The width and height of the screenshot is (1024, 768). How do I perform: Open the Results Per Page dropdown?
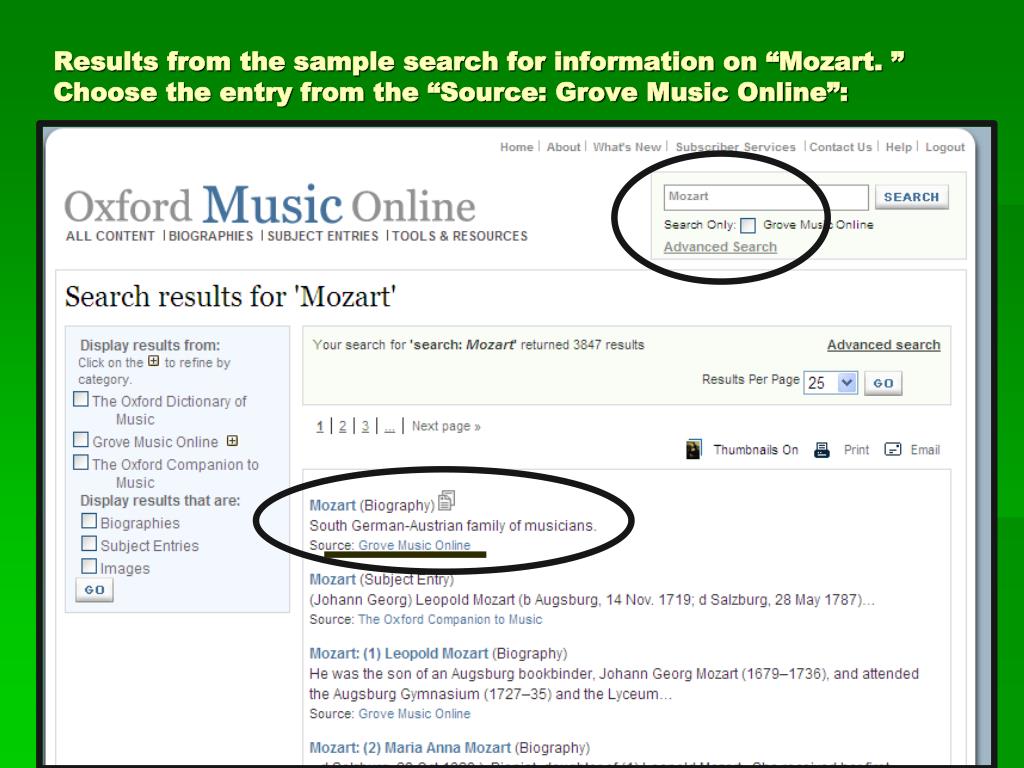[x=830, y=383]
